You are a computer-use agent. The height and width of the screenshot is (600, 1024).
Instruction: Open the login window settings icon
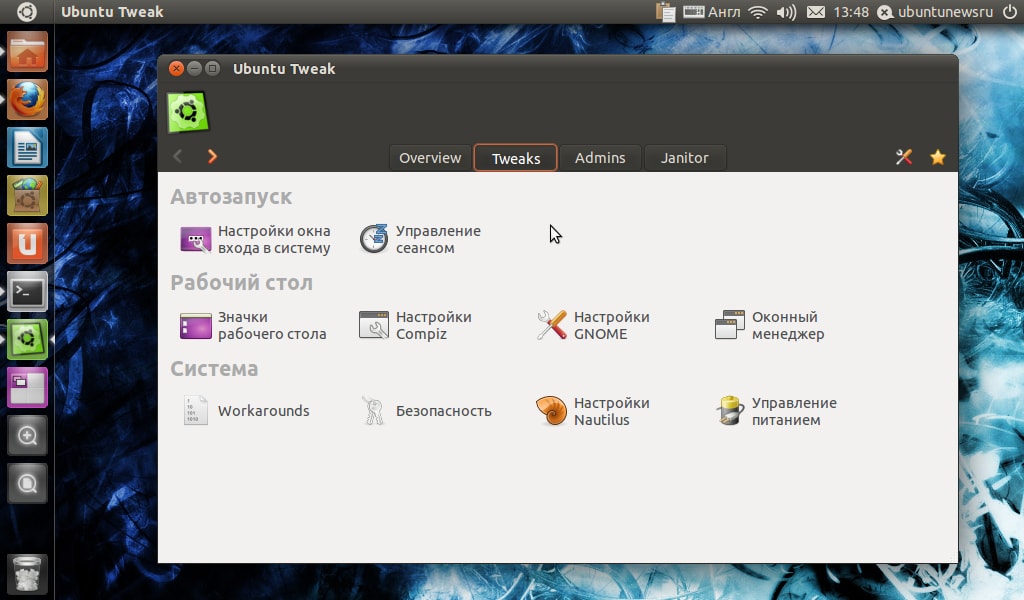click(195, 240)
